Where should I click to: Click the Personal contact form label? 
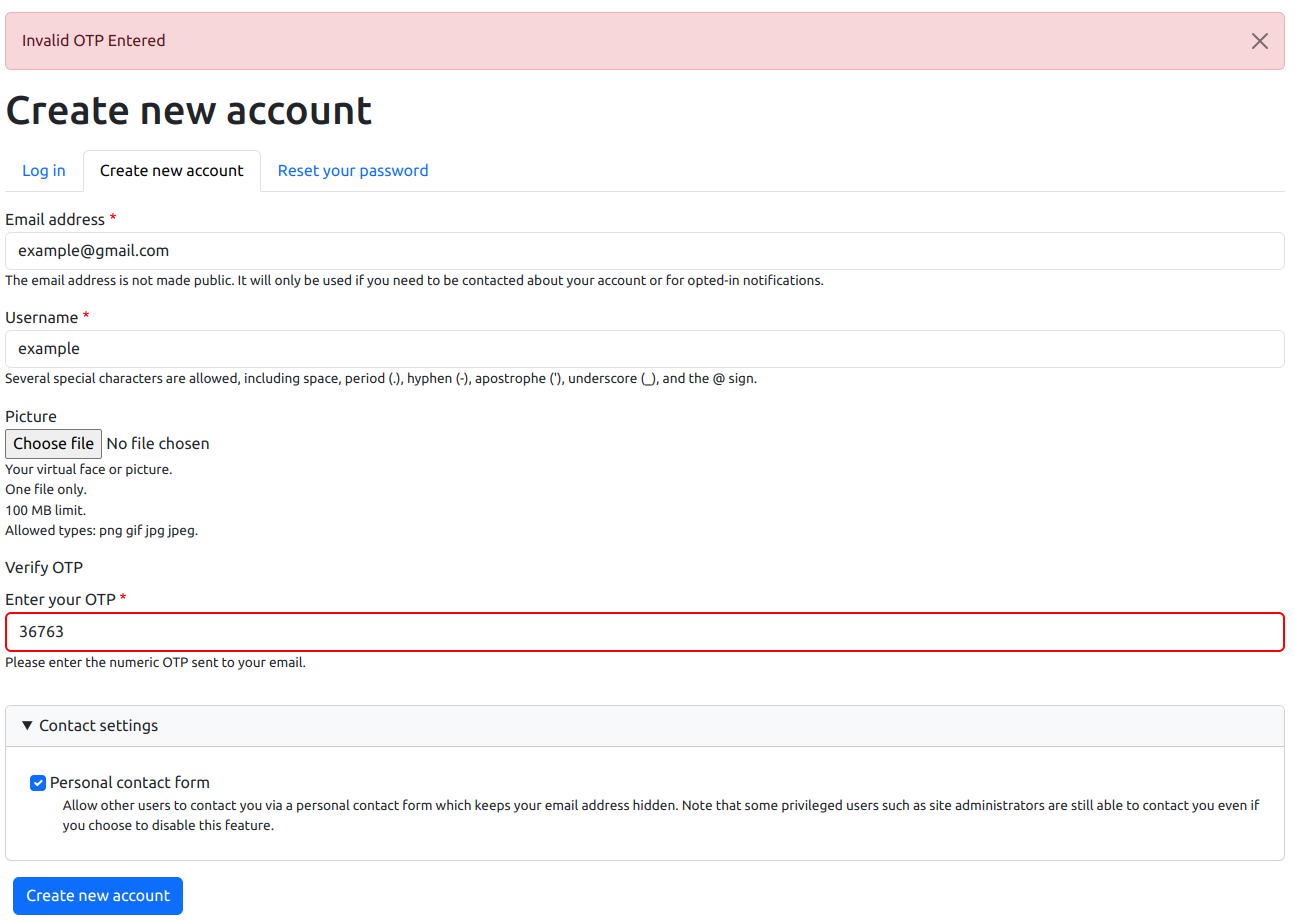pos(130,783)
